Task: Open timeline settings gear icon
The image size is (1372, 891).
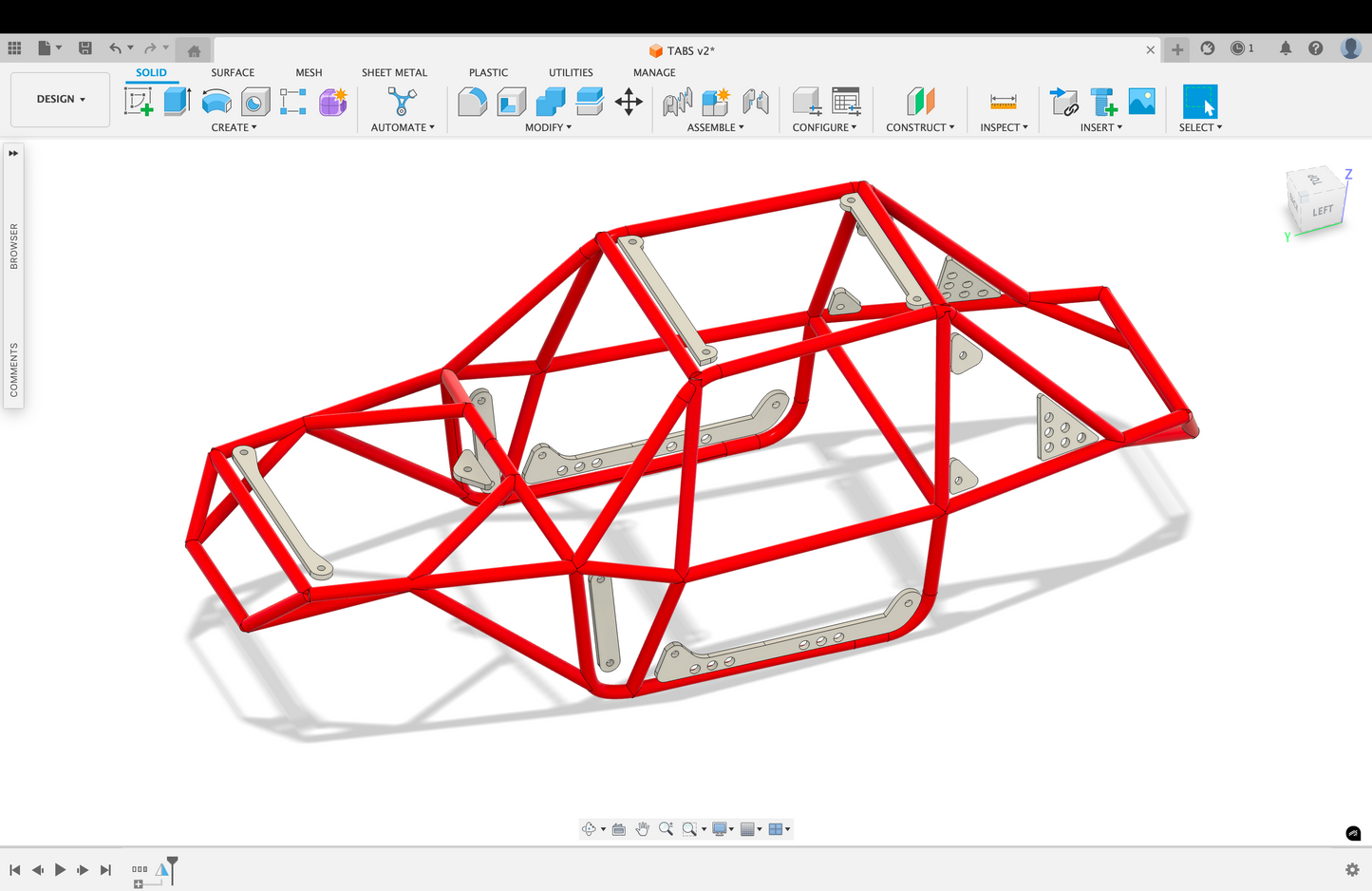Action: coord(1352,870)
